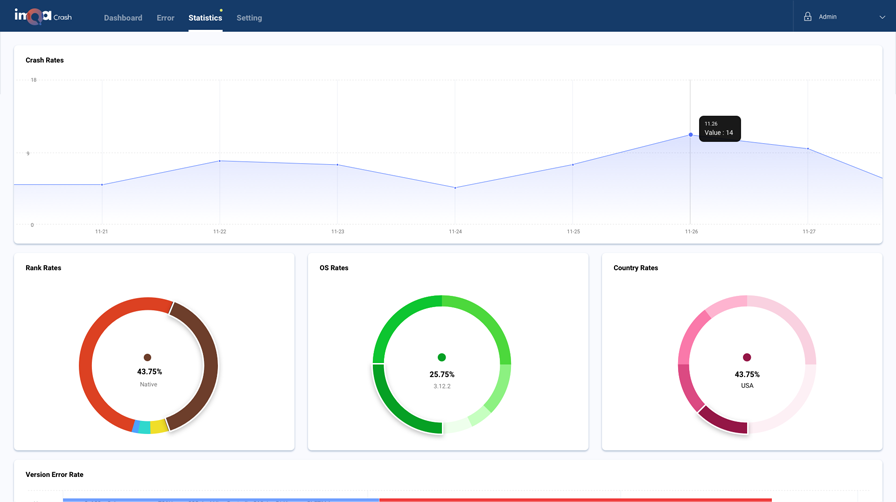Click the 'Value : 14' tooltip
This screenshot has height=502, width=896.
click(x=719, y=129)
